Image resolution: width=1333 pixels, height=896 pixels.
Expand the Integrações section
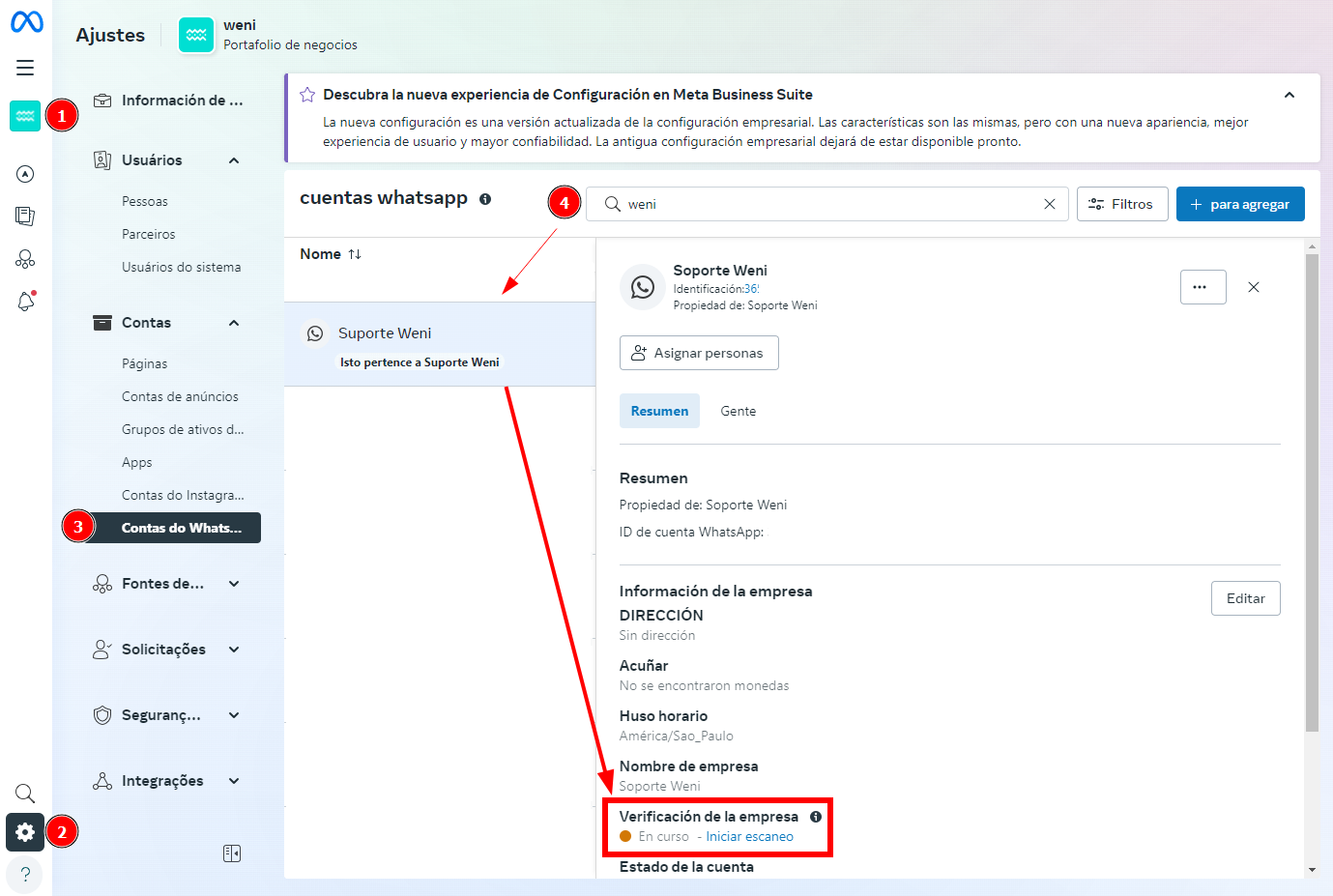click(234, 781)
